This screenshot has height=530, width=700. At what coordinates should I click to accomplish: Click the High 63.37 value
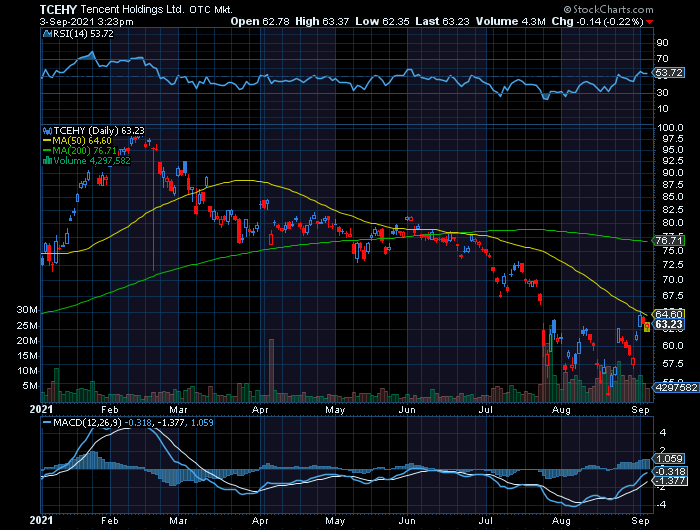coord(322,21)
